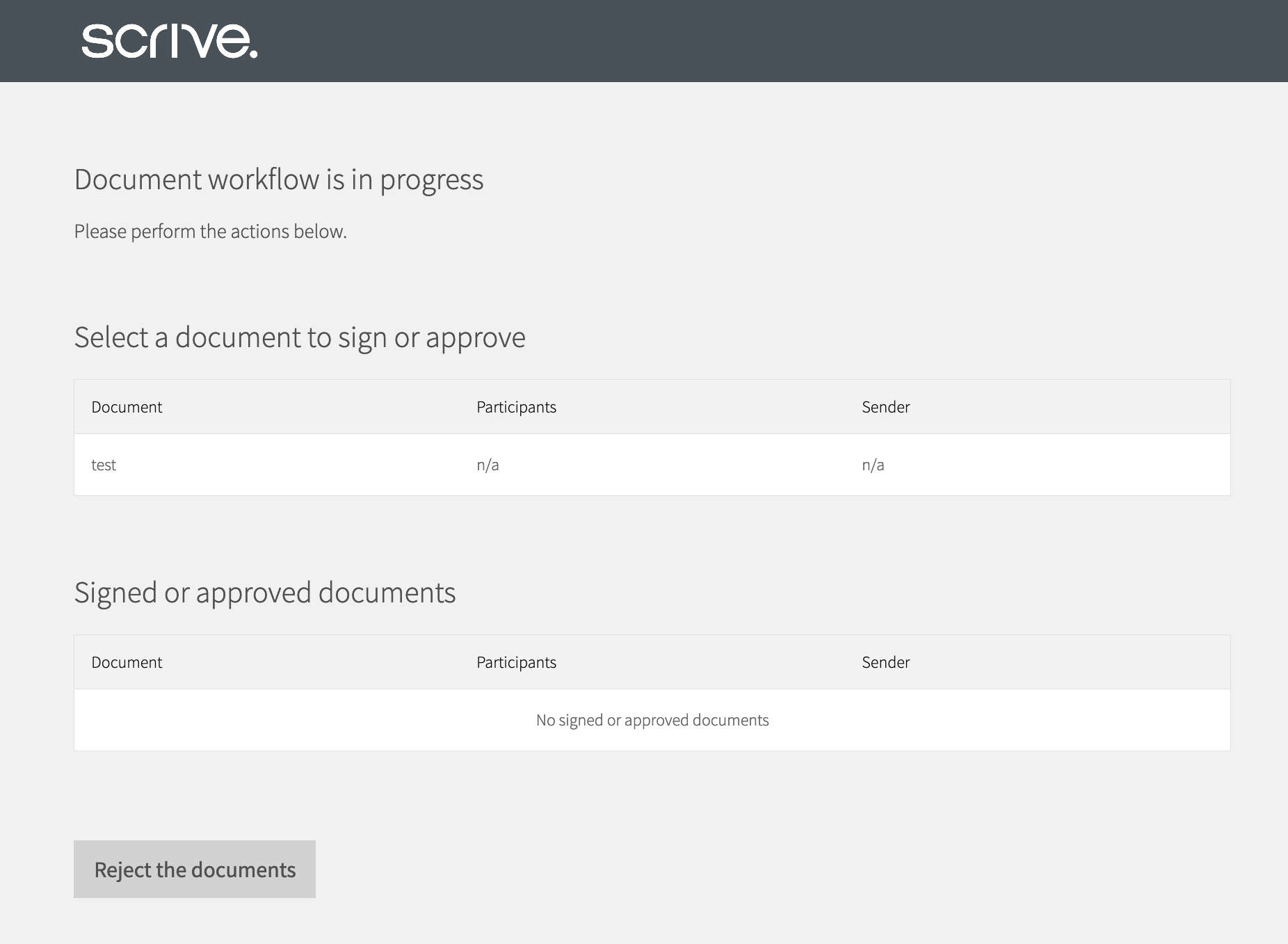This screenshot has width=1288, height=944.
Task: Select Participants 'n/a' cell in test row
Action: click(488, 465)
